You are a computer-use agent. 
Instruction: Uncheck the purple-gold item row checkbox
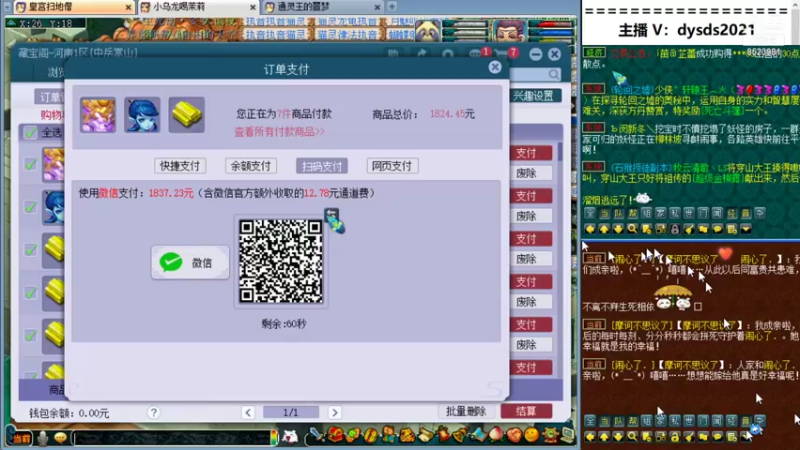click(30, 164)
